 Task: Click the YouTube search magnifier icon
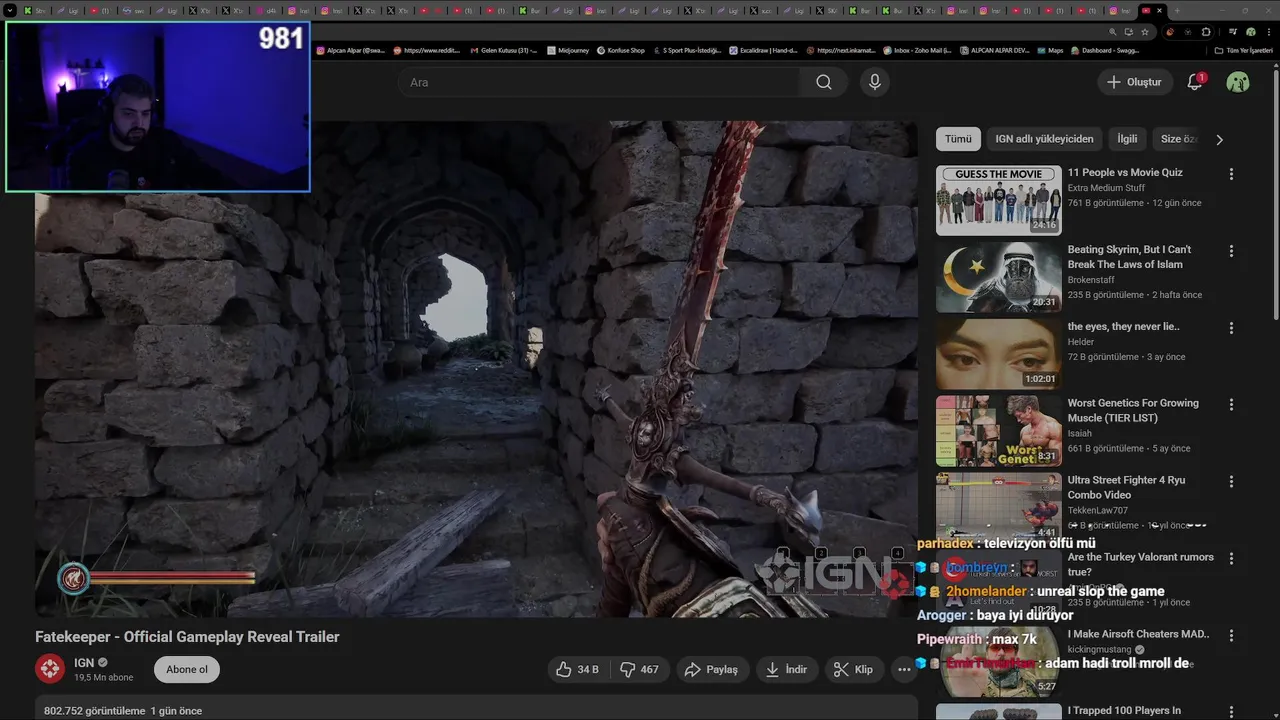point(823,82)
